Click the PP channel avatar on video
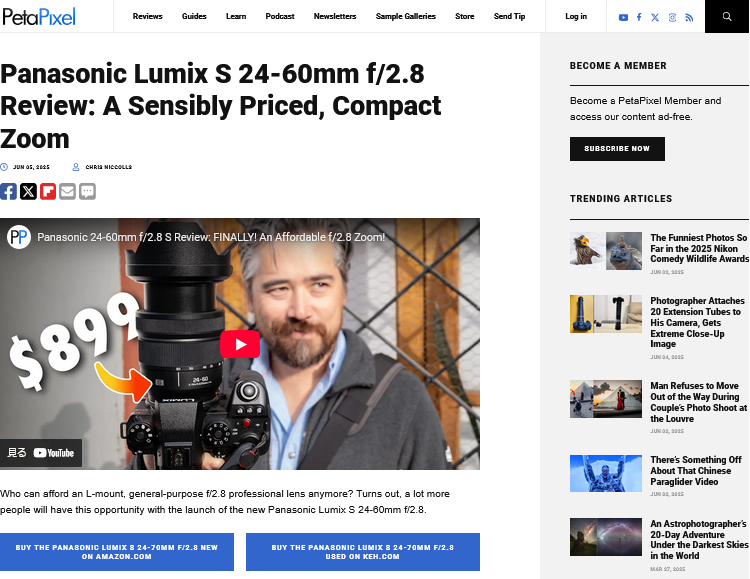Screen dimensions: 750x579 click(19, 237)
